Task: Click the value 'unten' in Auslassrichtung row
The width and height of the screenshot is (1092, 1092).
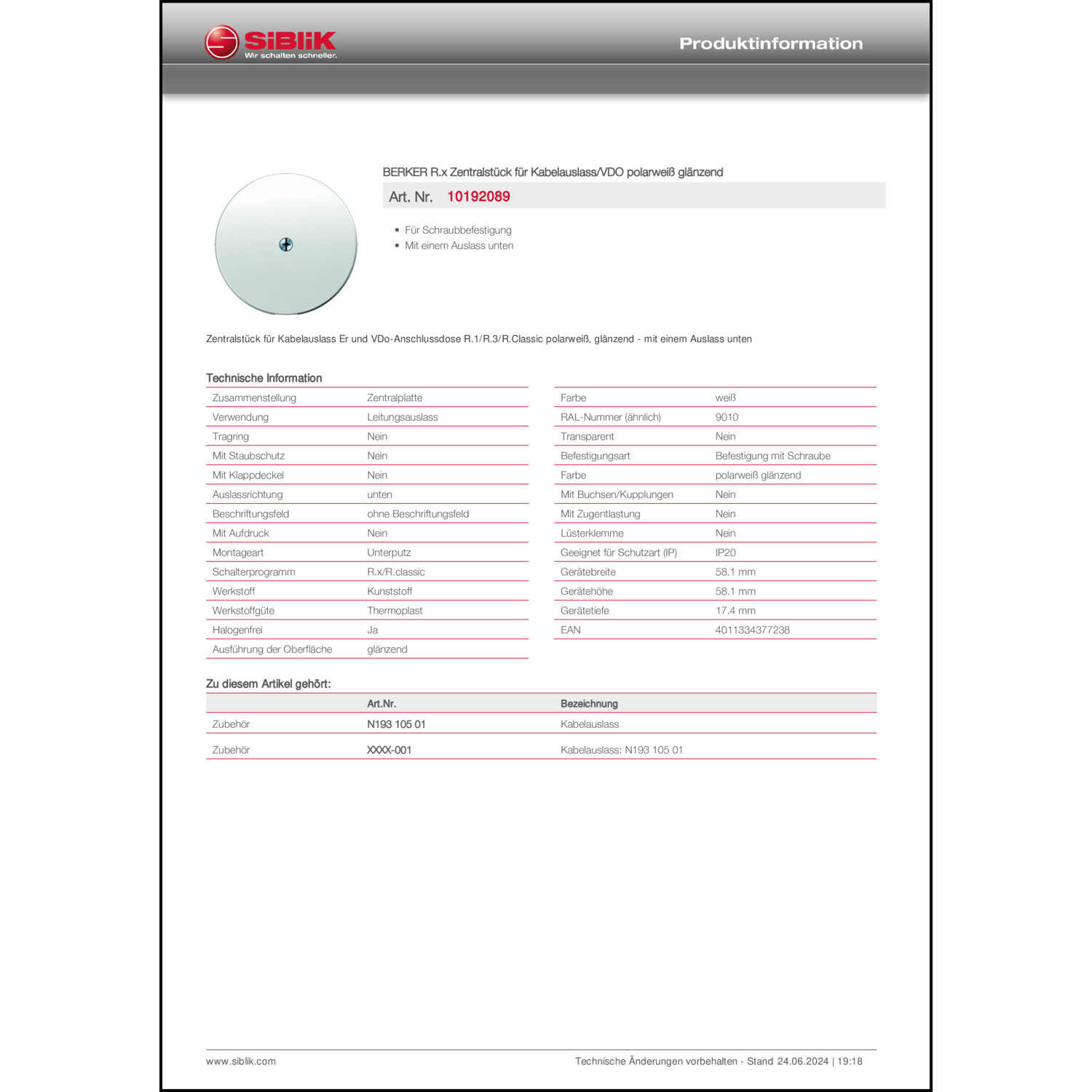Action: click(x=379, y=495)
